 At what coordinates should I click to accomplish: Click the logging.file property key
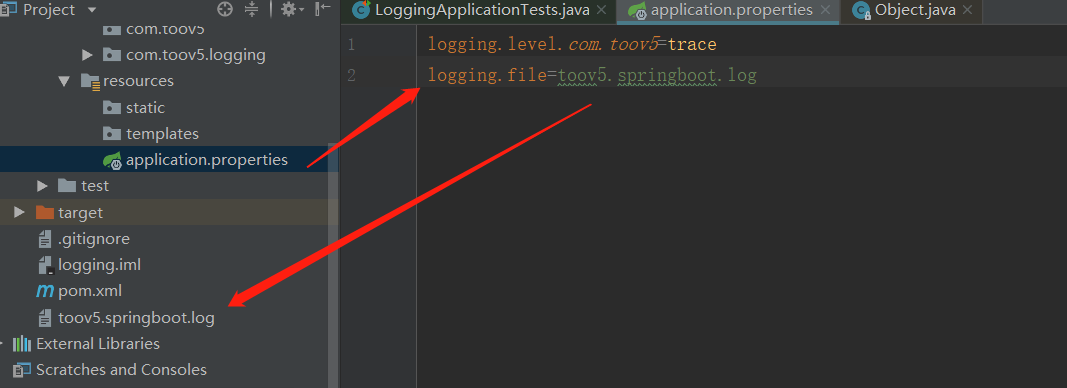pyautogui.click(x=487, y=76)
